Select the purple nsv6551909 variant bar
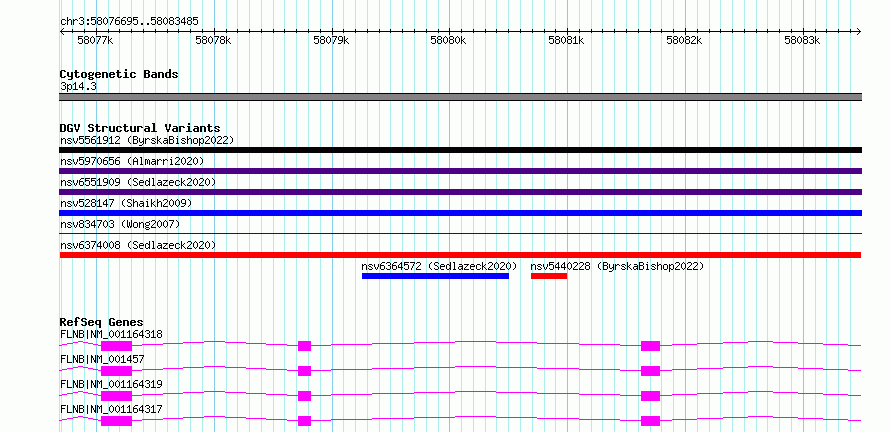 pyautogui.click(x=460, y=192)
